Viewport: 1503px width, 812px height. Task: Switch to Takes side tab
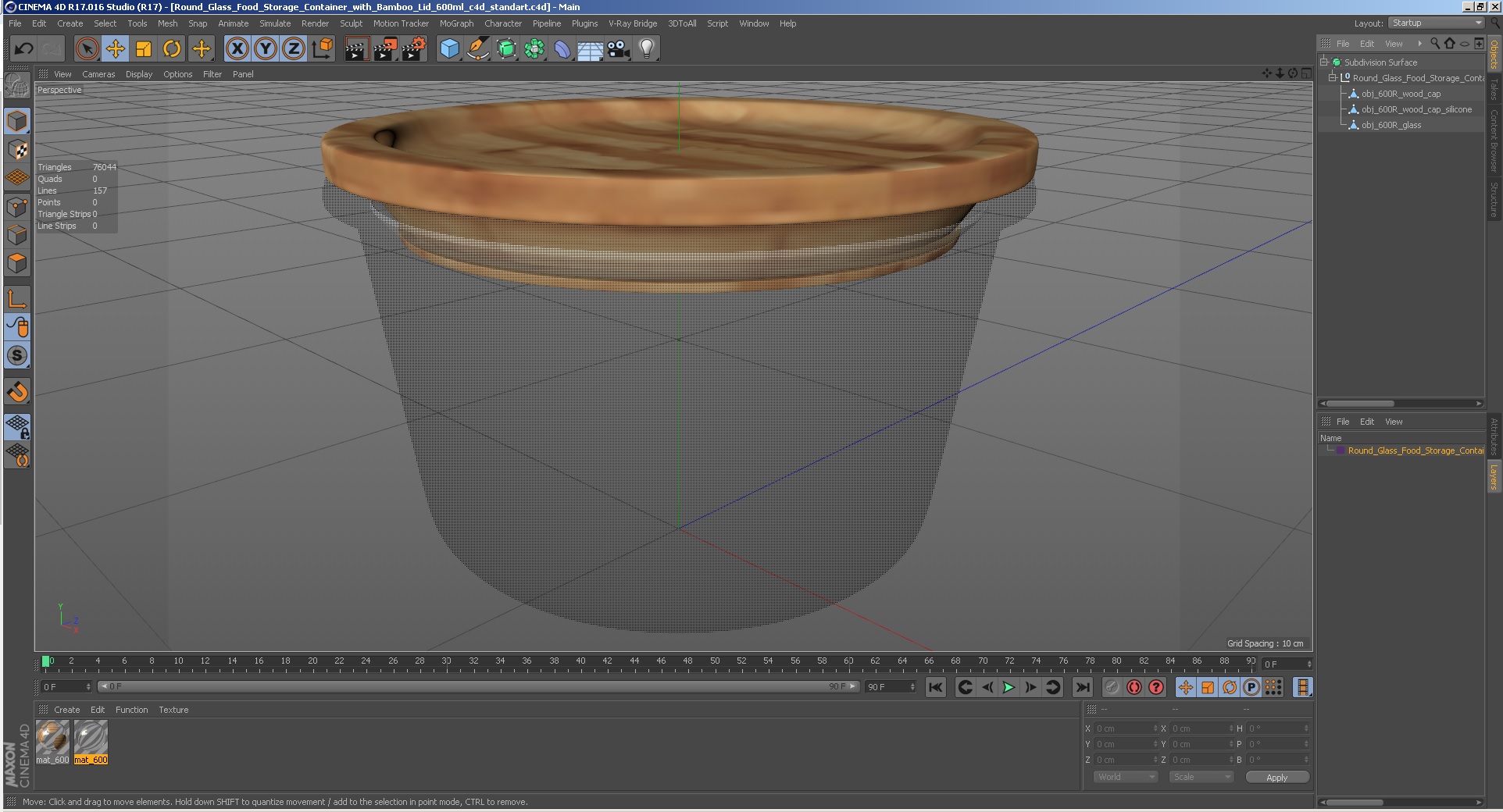(1494, 88)
